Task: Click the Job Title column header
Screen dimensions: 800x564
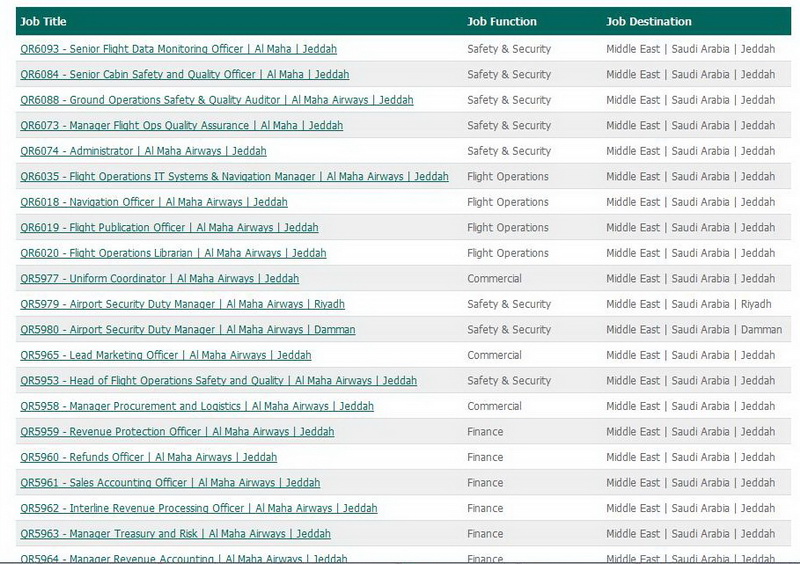Action: point(43,21)
